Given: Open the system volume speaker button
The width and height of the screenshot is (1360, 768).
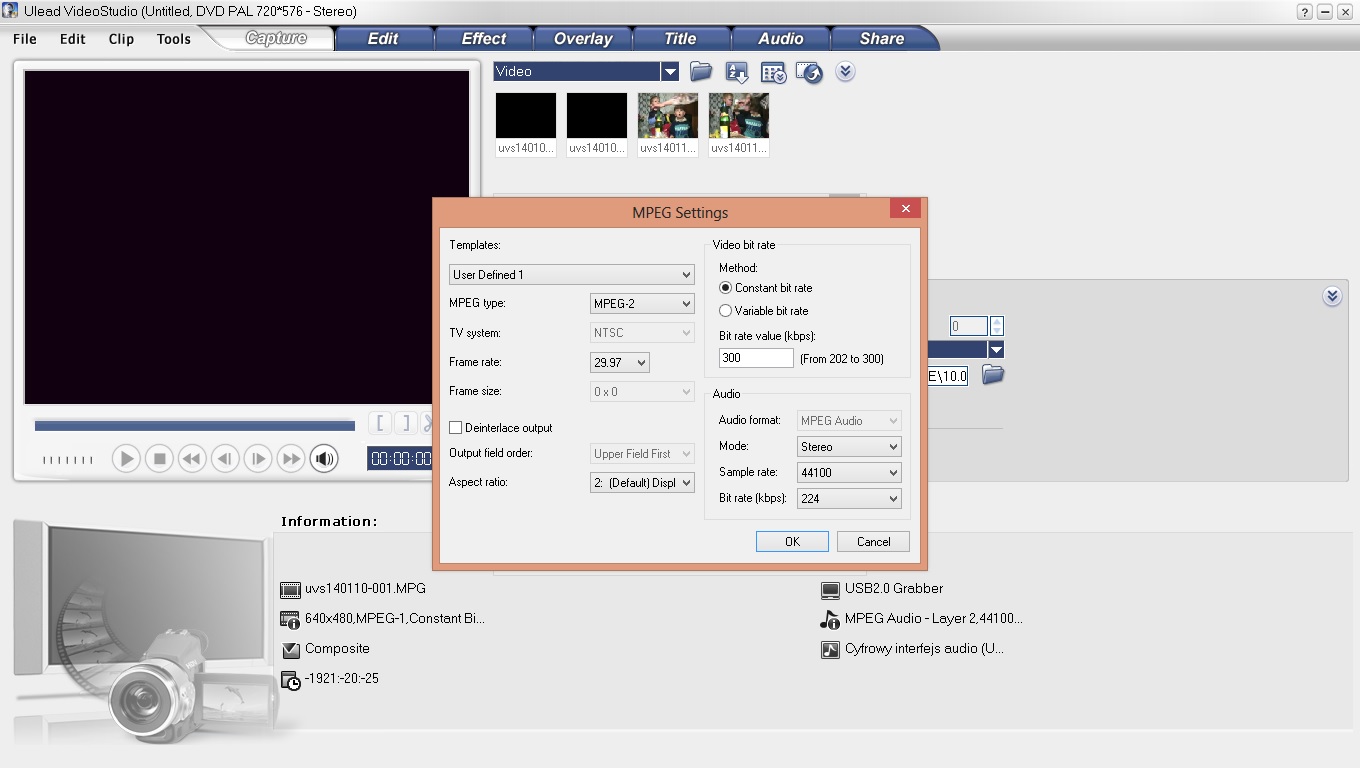Looking at the screenshot, I should [324, 459].
